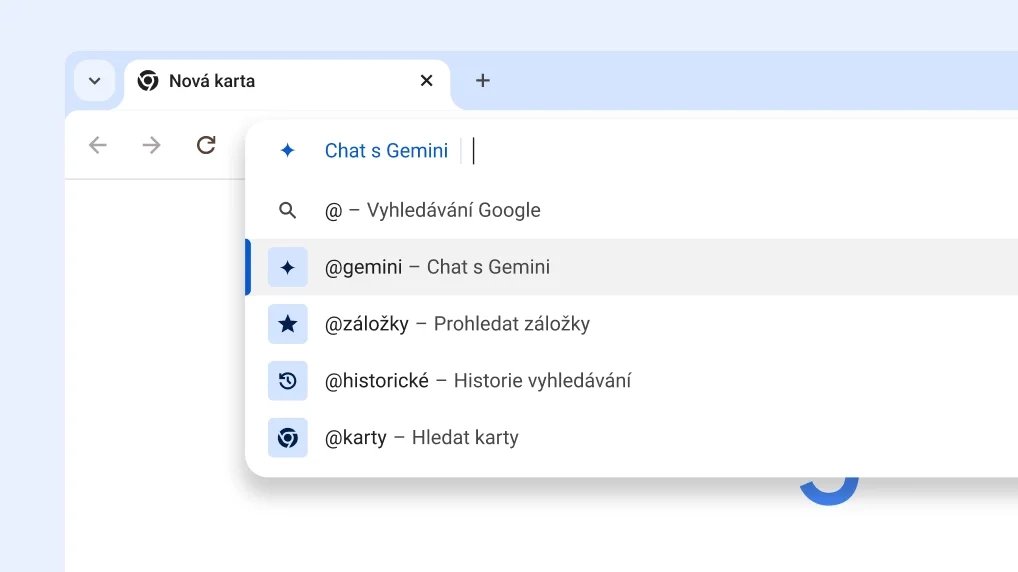Click the history clock icon
The image size is (1018, 572).
coord(287,381)
